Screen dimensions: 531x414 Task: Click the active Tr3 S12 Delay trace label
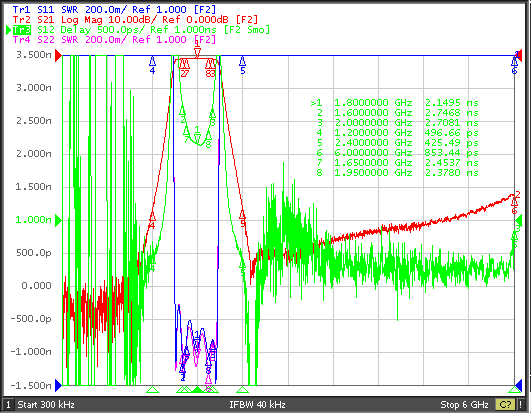point(141,30)
